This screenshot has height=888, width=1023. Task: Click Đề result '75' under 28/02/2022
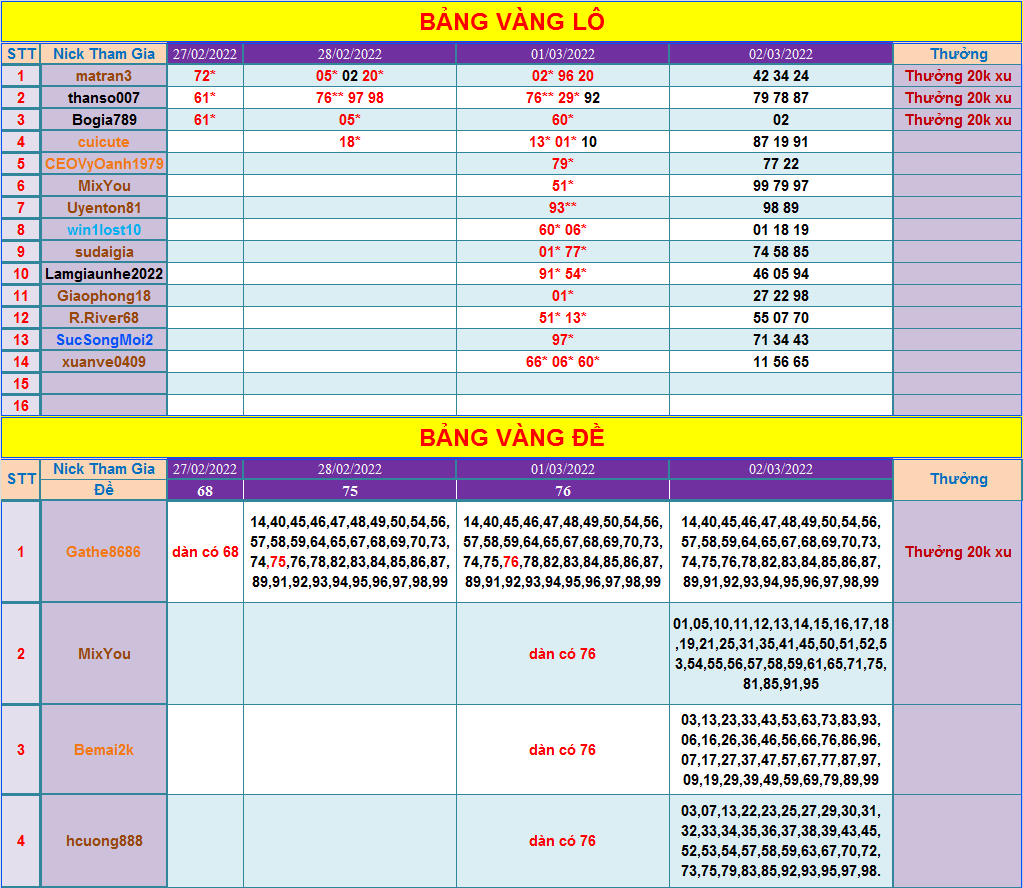coord(350,491)
